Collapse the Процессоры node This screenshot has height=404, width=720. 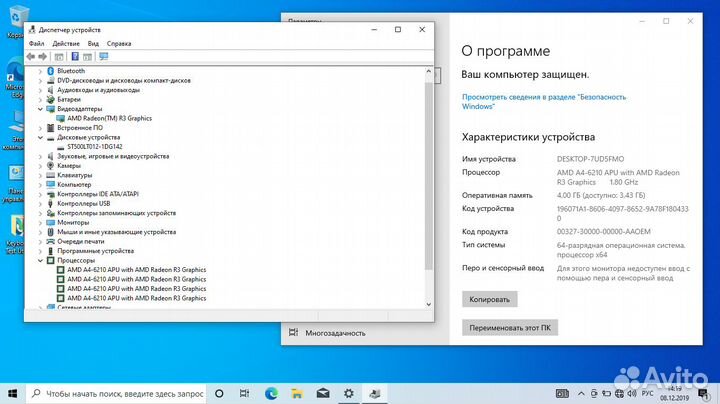(x=40, y=260)
